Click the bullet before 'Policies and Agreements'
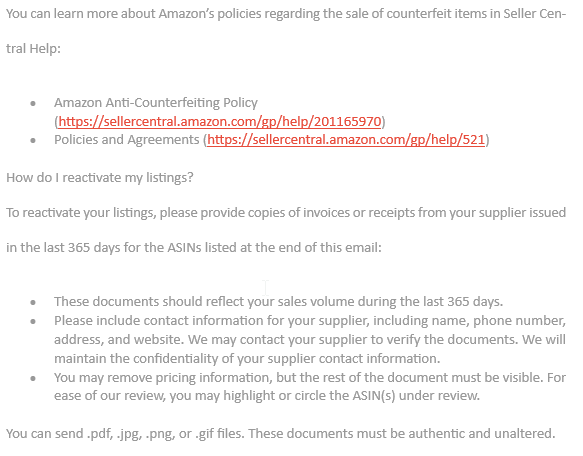 point(33,141)
